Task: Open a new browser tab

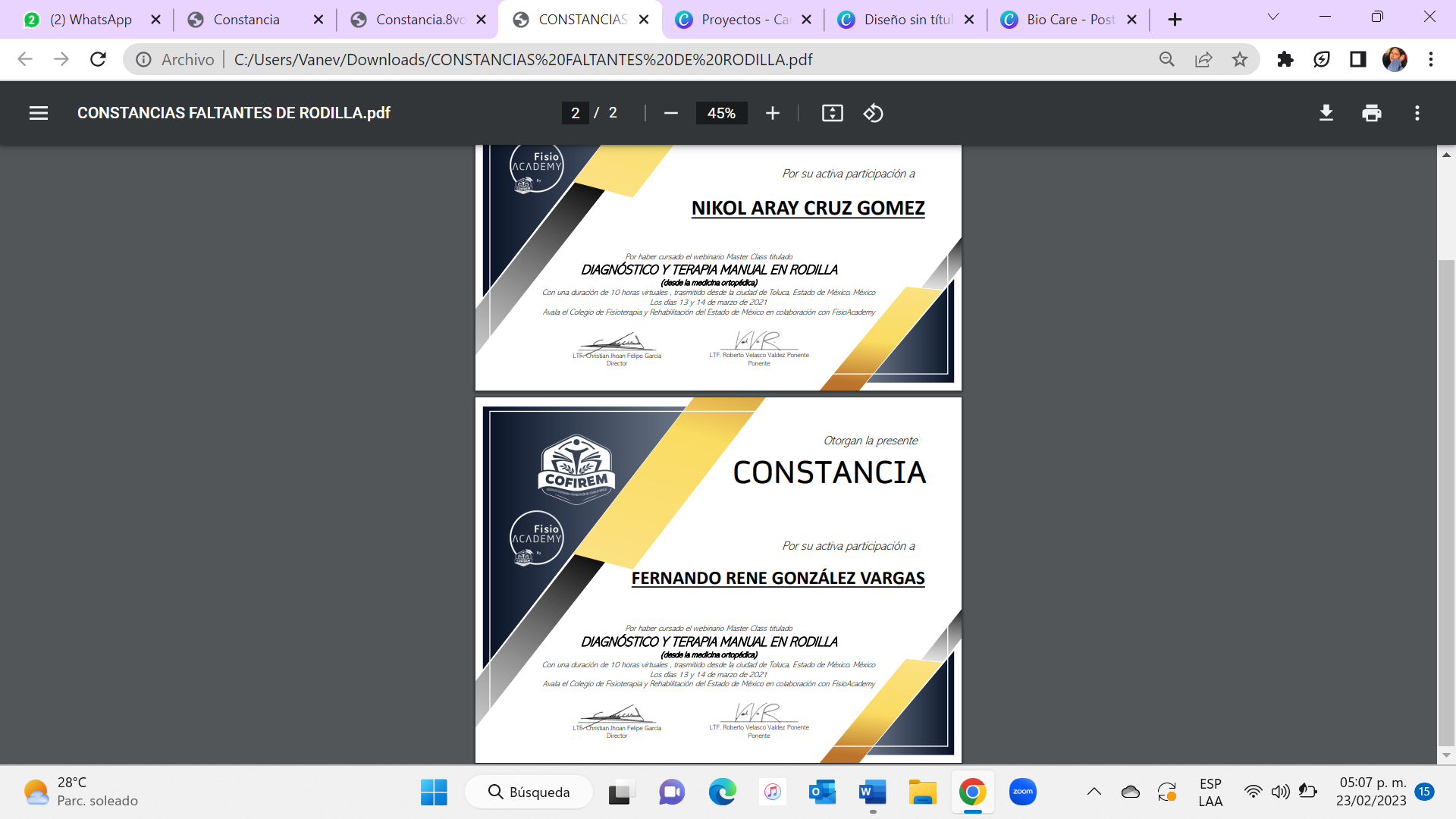Action: click(1175, 20)
